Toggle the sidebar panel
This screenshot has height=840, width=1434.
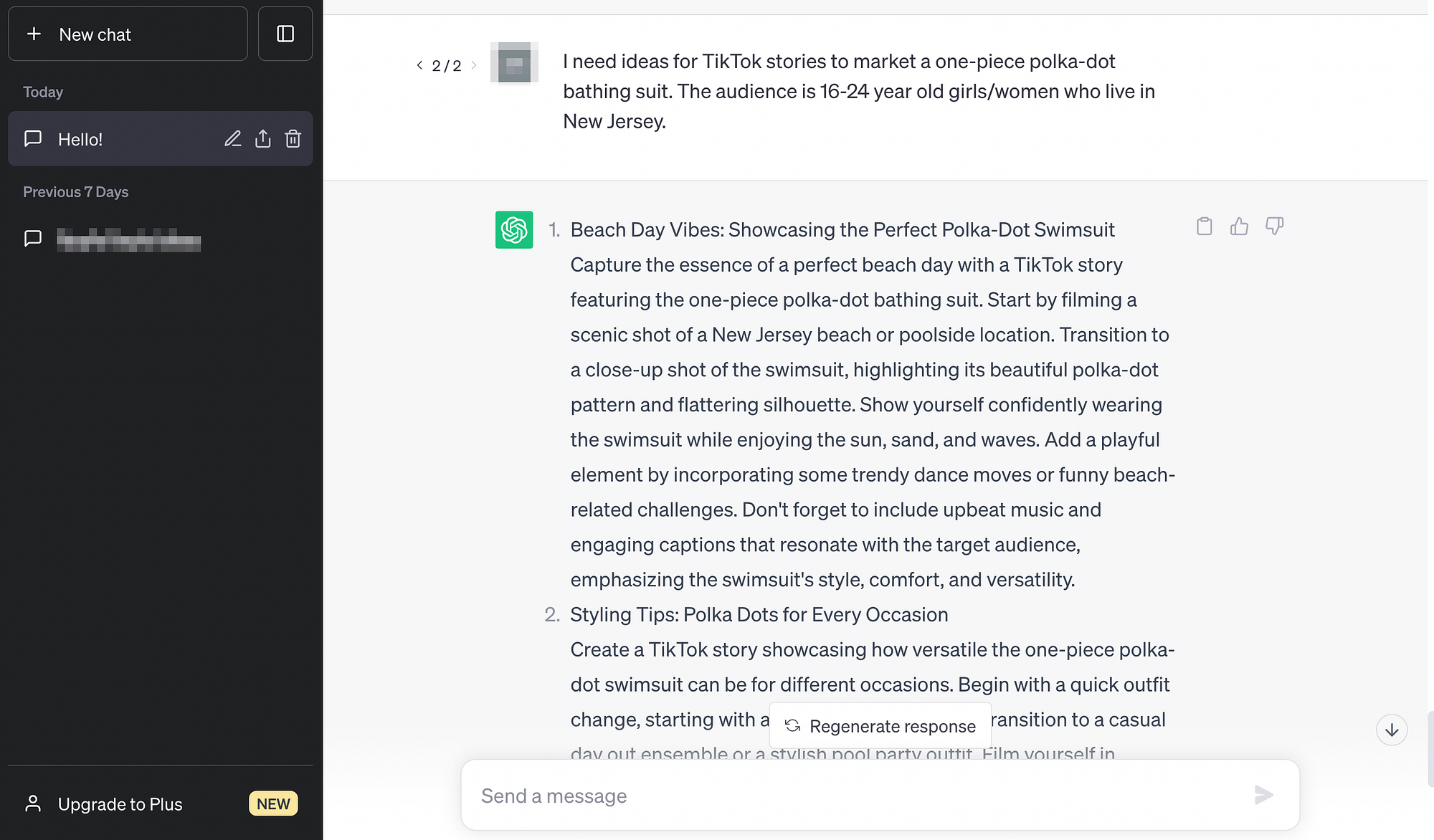(x=285, y=34)
